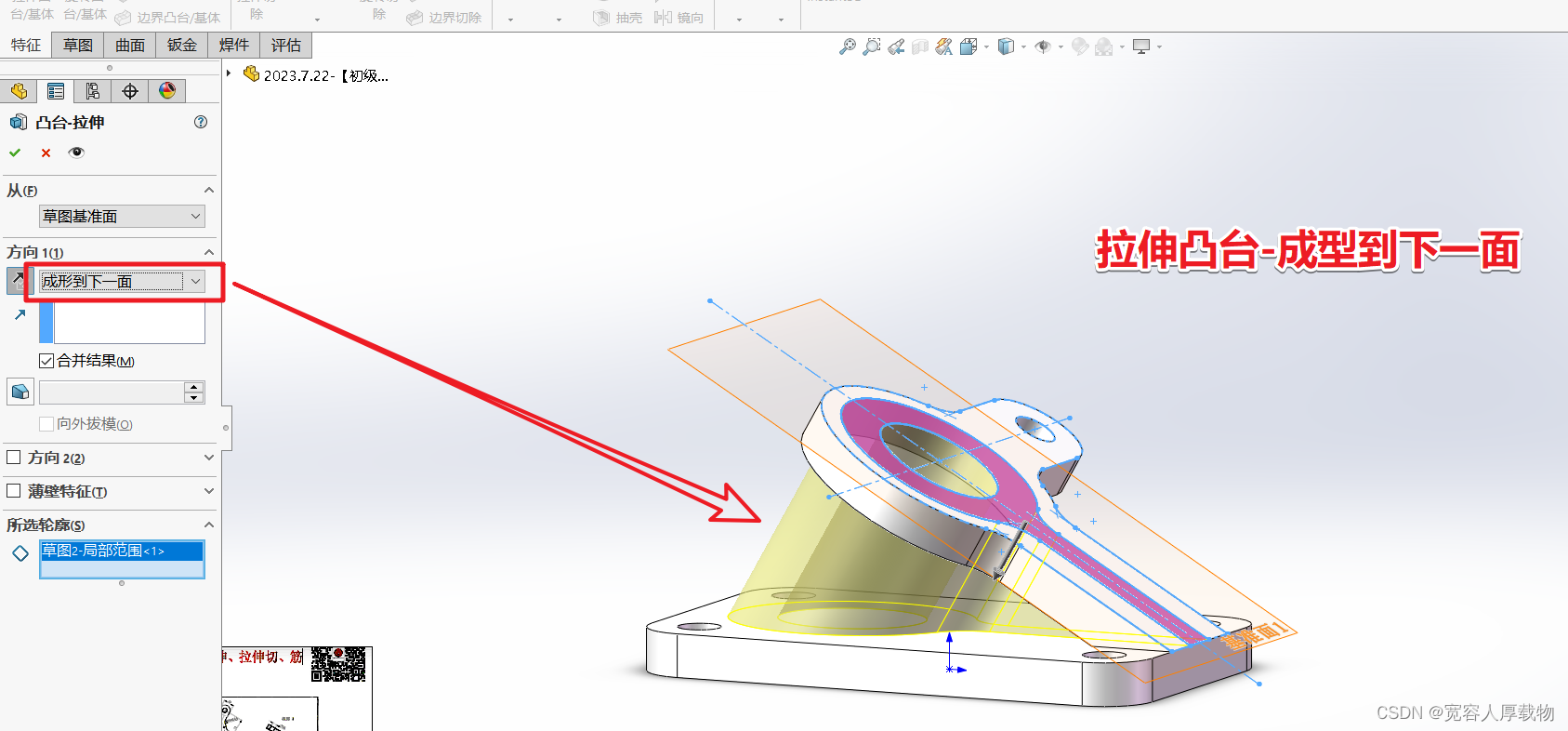The image size is (1568, 731).
Task: Expand the 2023.7.22 flyout tree arrow
Action: 229,73
